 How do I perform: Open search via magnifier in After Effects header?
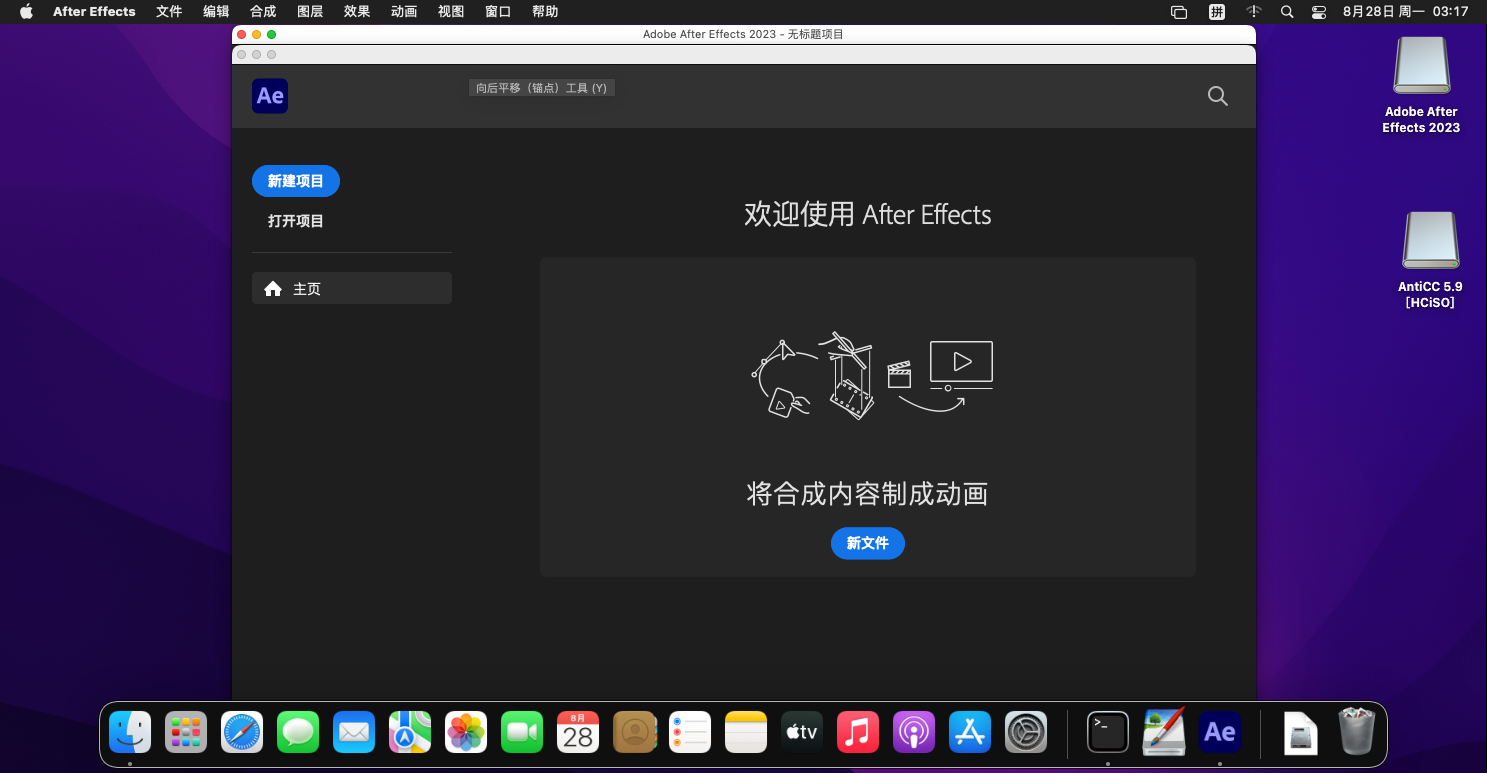pyautogui.click(x=1217, y=96)
